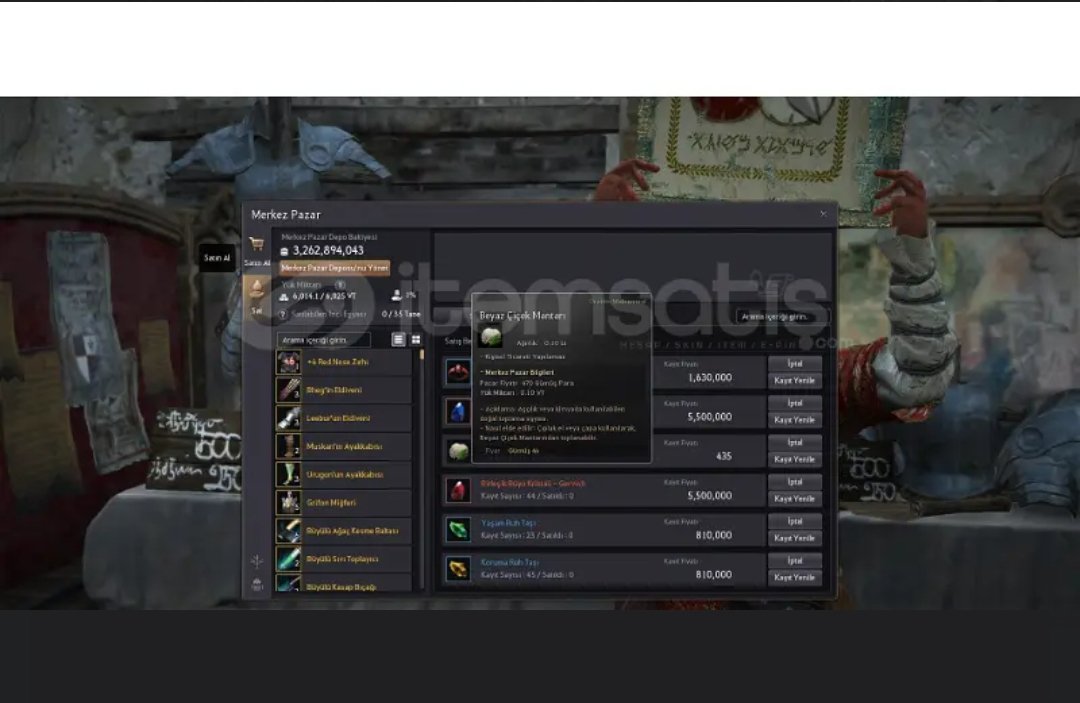Select Leebur'un Eldiveni item icon

point(289,418)
